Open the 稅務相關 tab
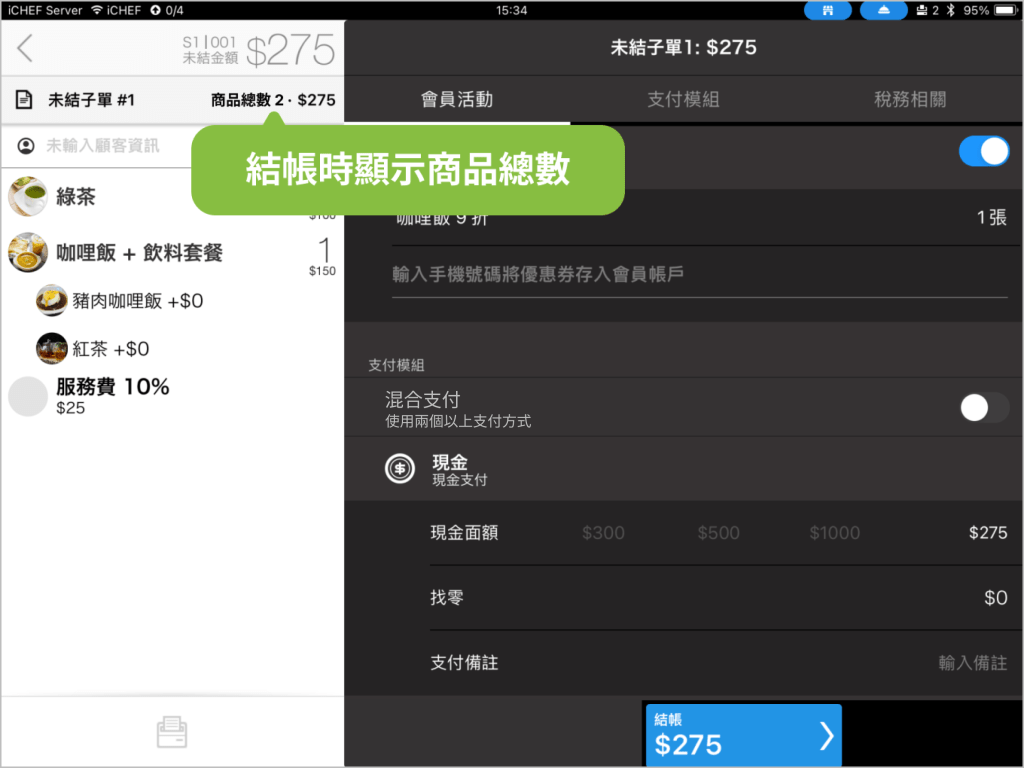 (x=909, y=100)
